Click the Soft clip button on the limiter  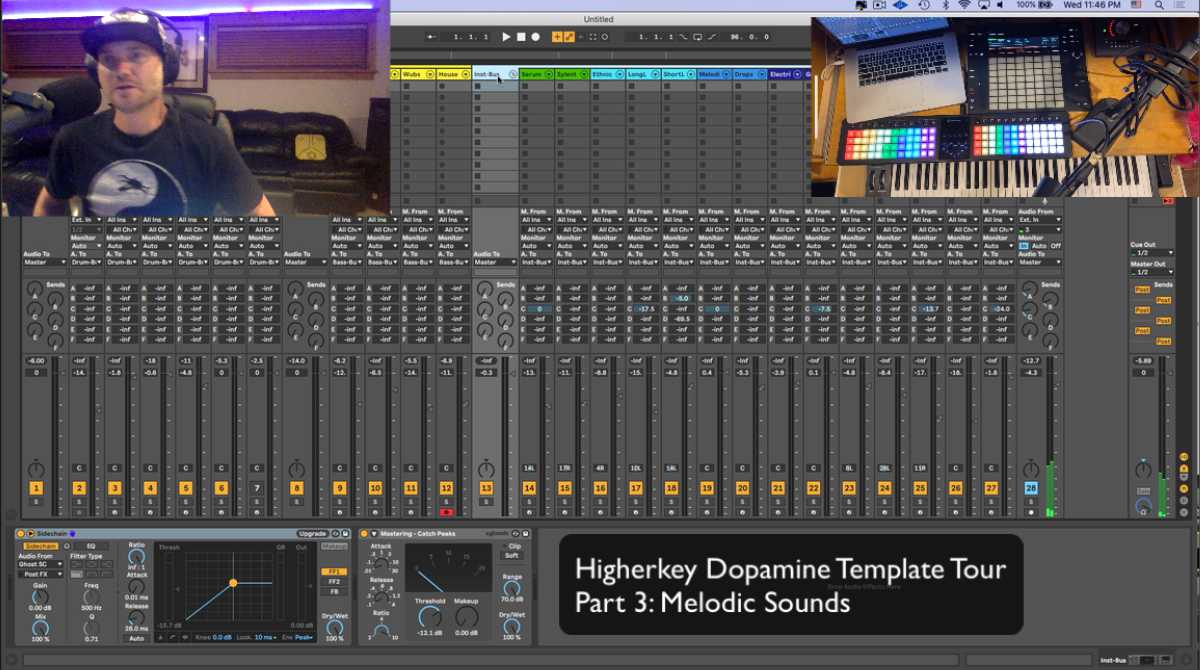[x=514, y=555]
